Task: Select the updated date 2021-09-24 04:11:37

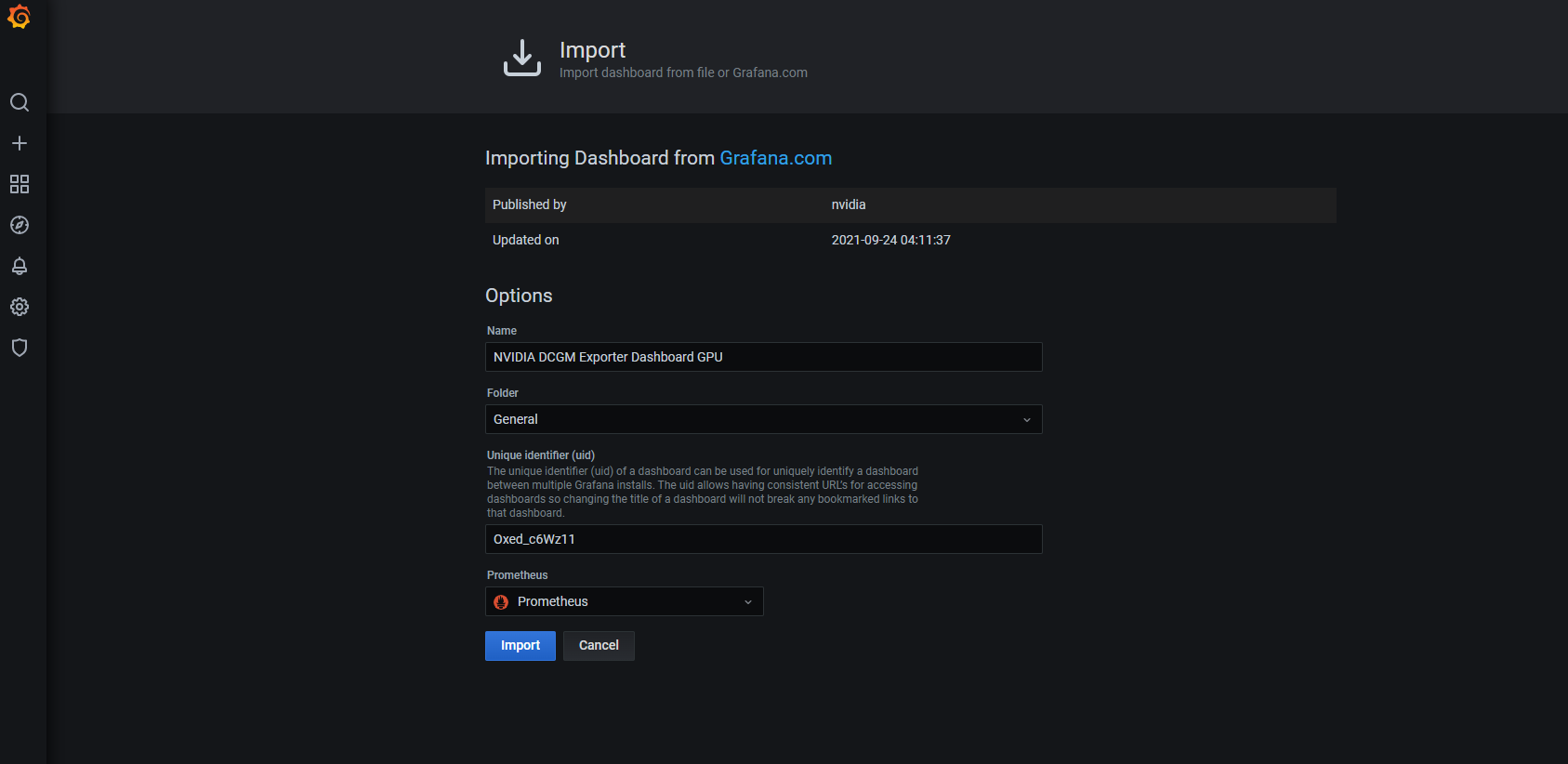Action: pyautogui.click(x=890, y=240)
